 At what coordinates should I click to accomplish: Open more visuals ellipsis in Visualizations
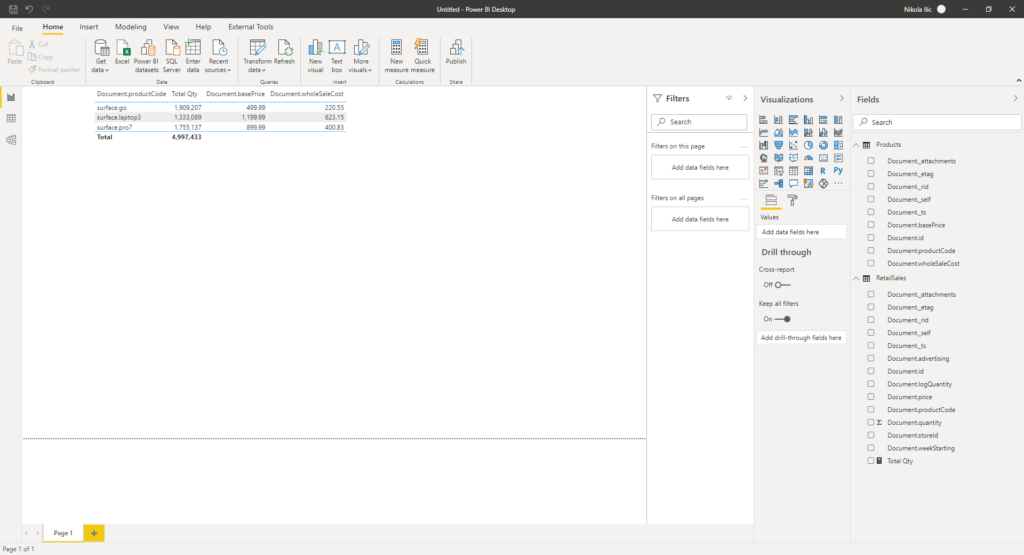(839, 183)
